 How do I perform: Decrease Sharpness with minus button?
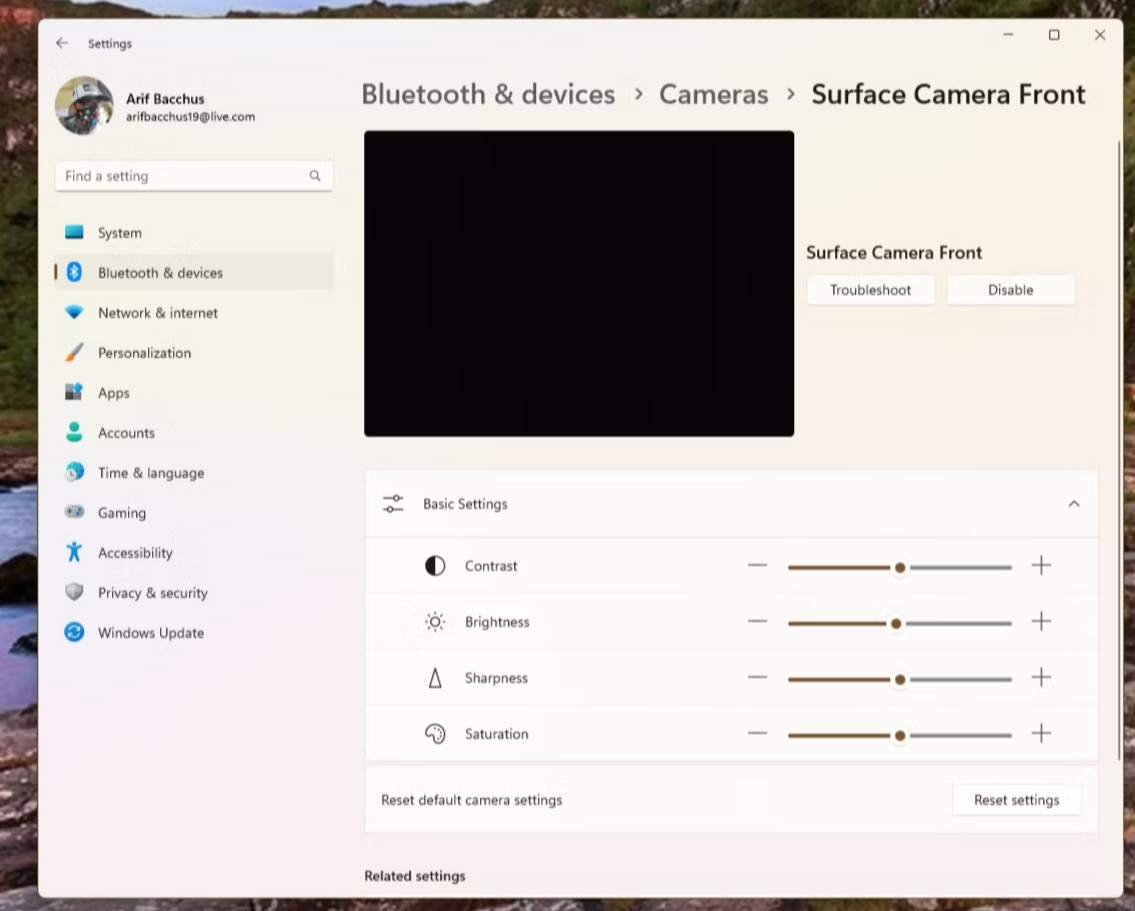(758, 677)
